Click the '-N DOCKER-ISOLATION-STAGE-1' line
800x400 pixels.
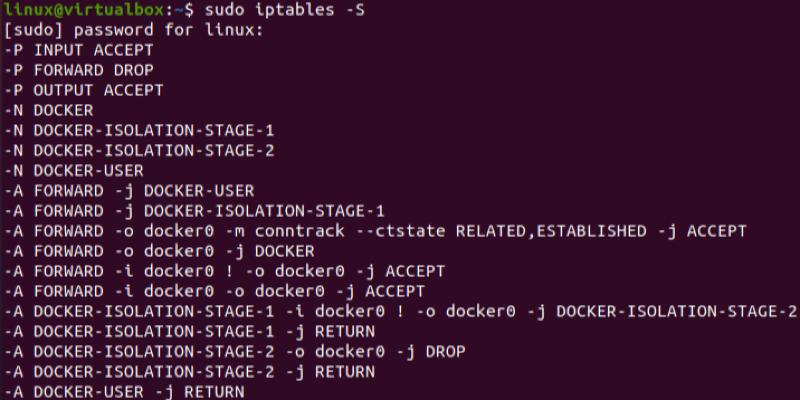[139, 130]
